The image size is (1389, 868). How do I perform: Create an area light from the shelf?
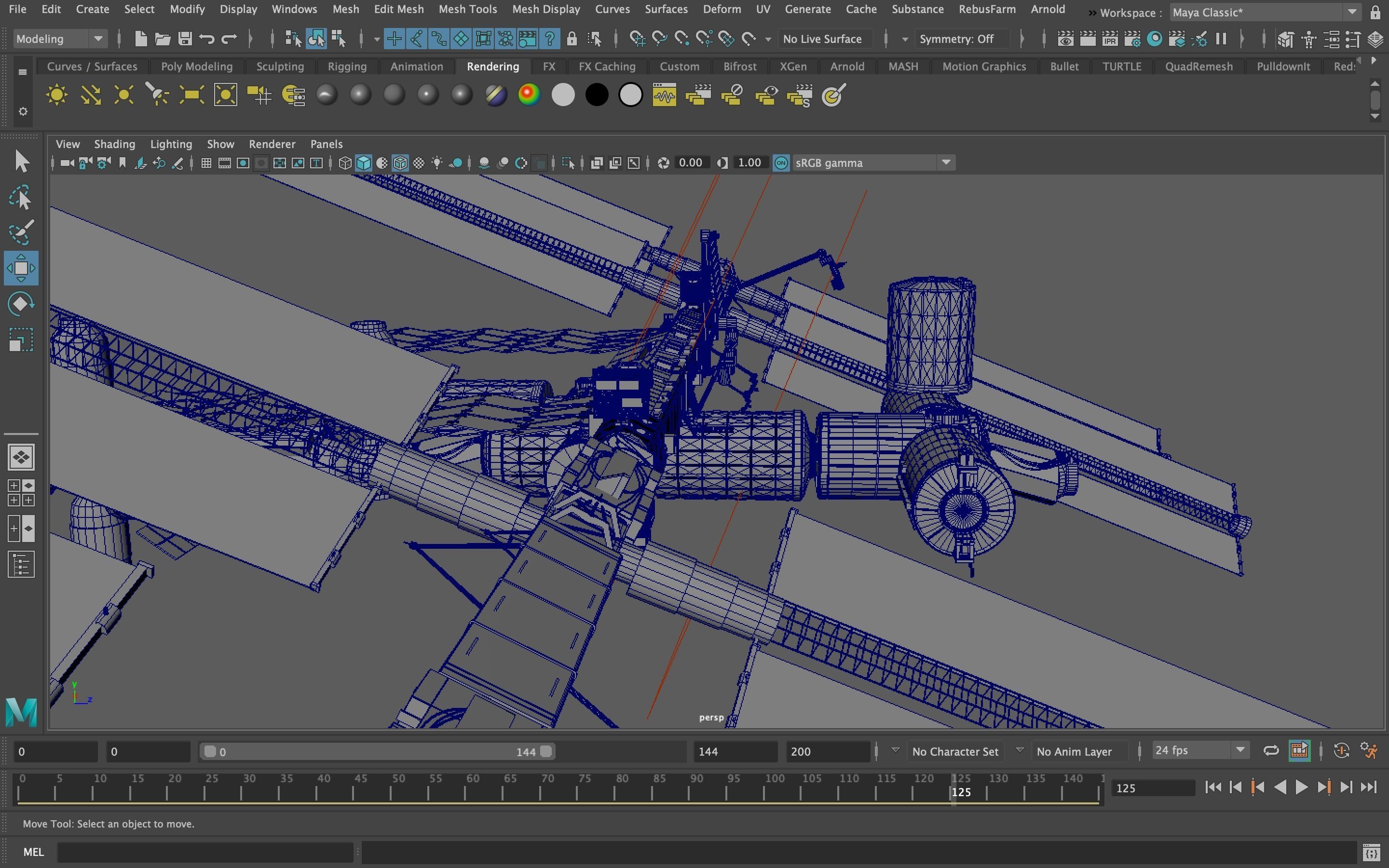tap(191, 95)
